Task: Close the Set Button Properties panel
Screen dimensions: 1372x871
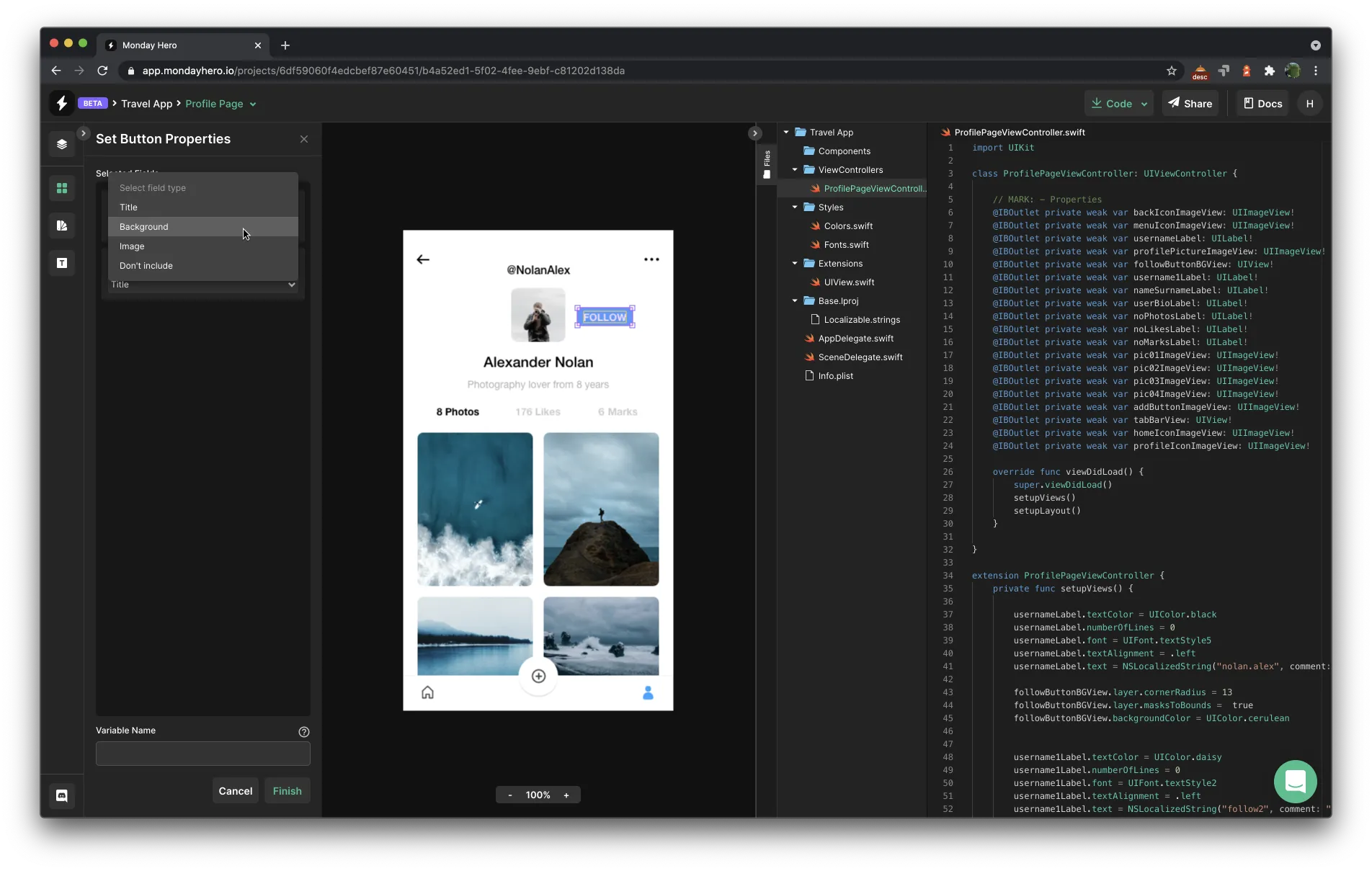Action: coord(304,139)
